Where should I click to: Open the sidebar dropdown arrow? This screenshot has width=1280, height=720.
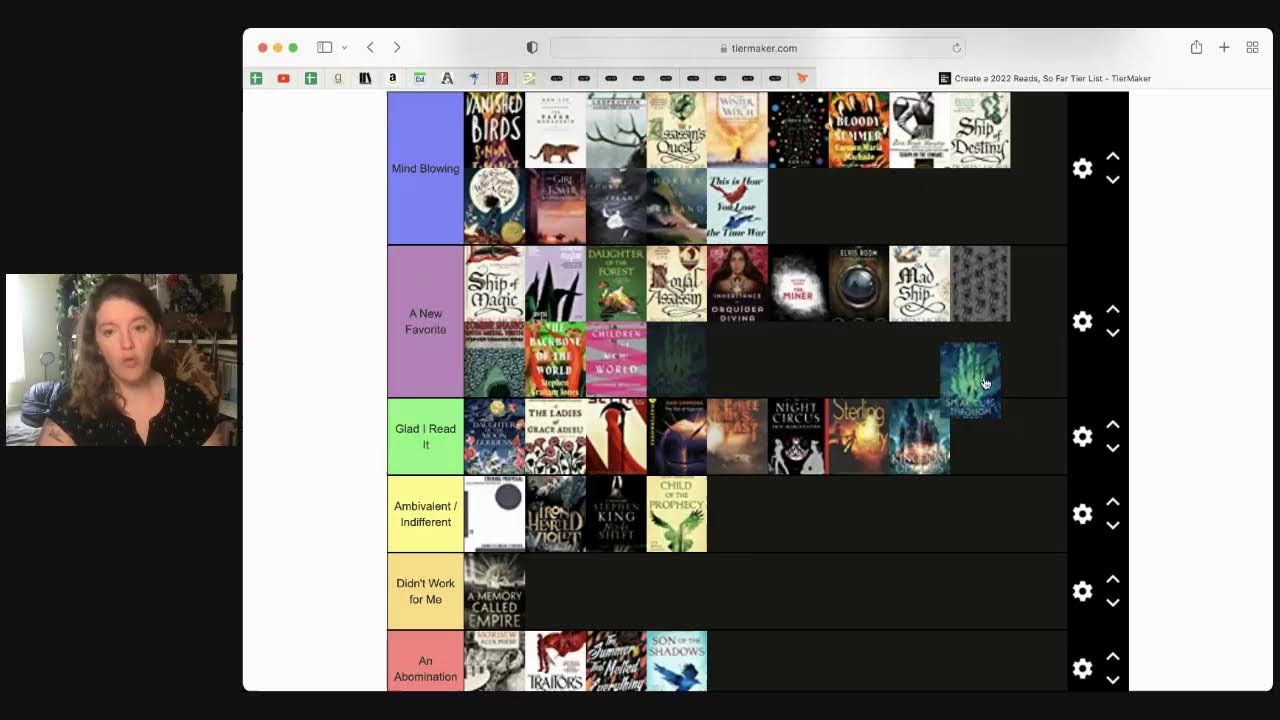pos(344,47)
